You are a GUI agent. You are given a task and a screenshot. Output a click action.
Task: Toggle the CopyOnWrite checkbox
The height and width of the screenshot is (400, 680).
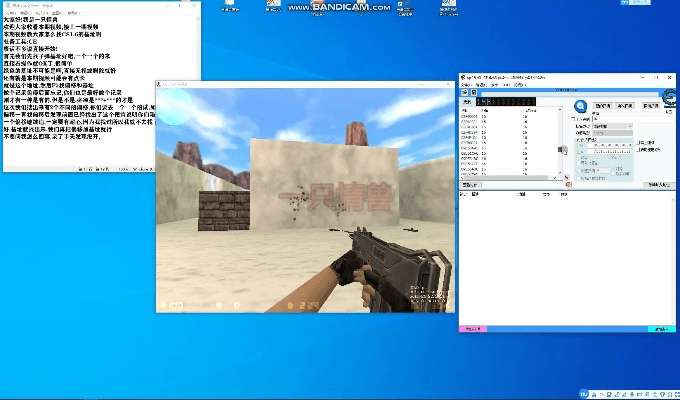(578, 163)
